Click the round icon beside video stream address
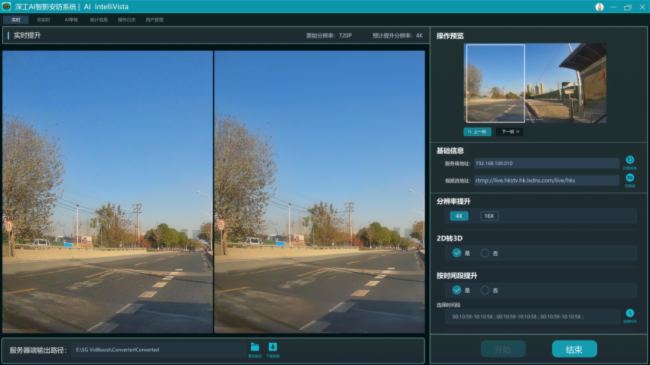Viewport: 650px width, 365px height. [630, 178]
